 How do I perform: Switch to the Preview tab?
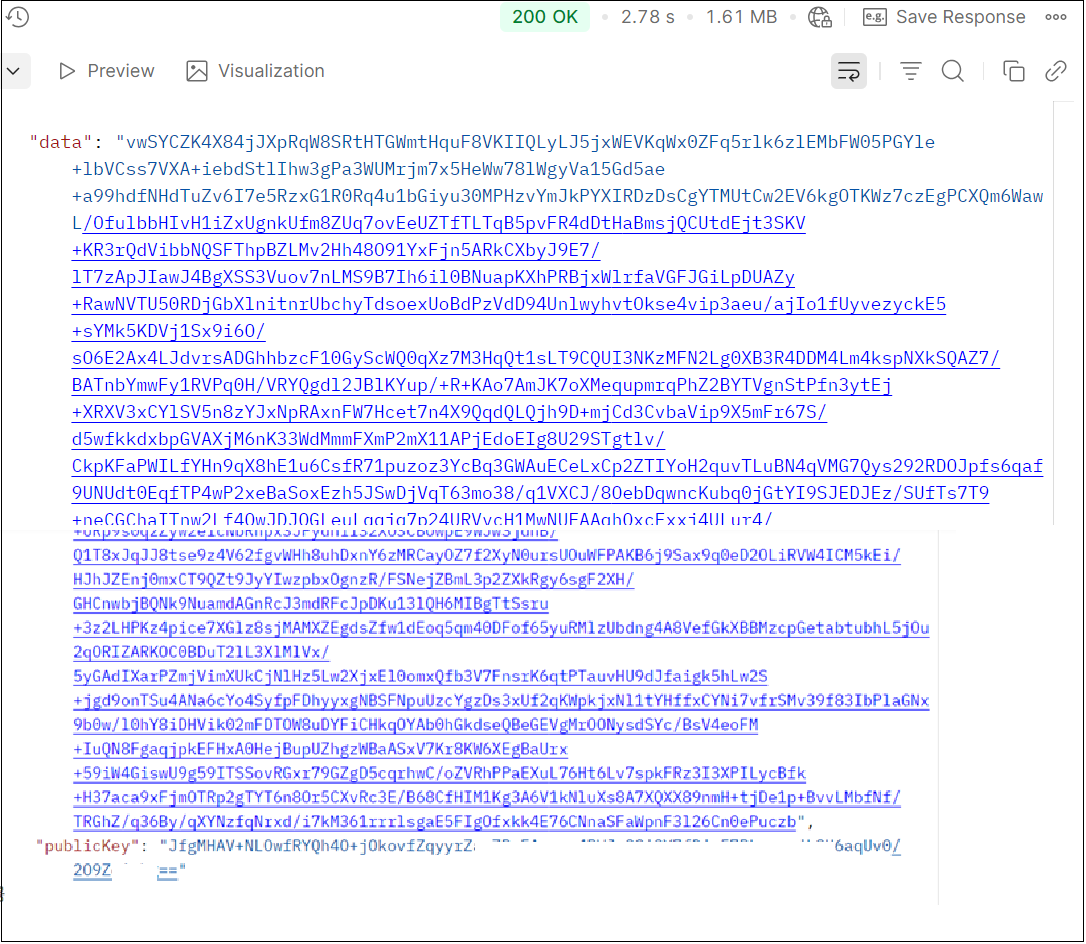107,71
